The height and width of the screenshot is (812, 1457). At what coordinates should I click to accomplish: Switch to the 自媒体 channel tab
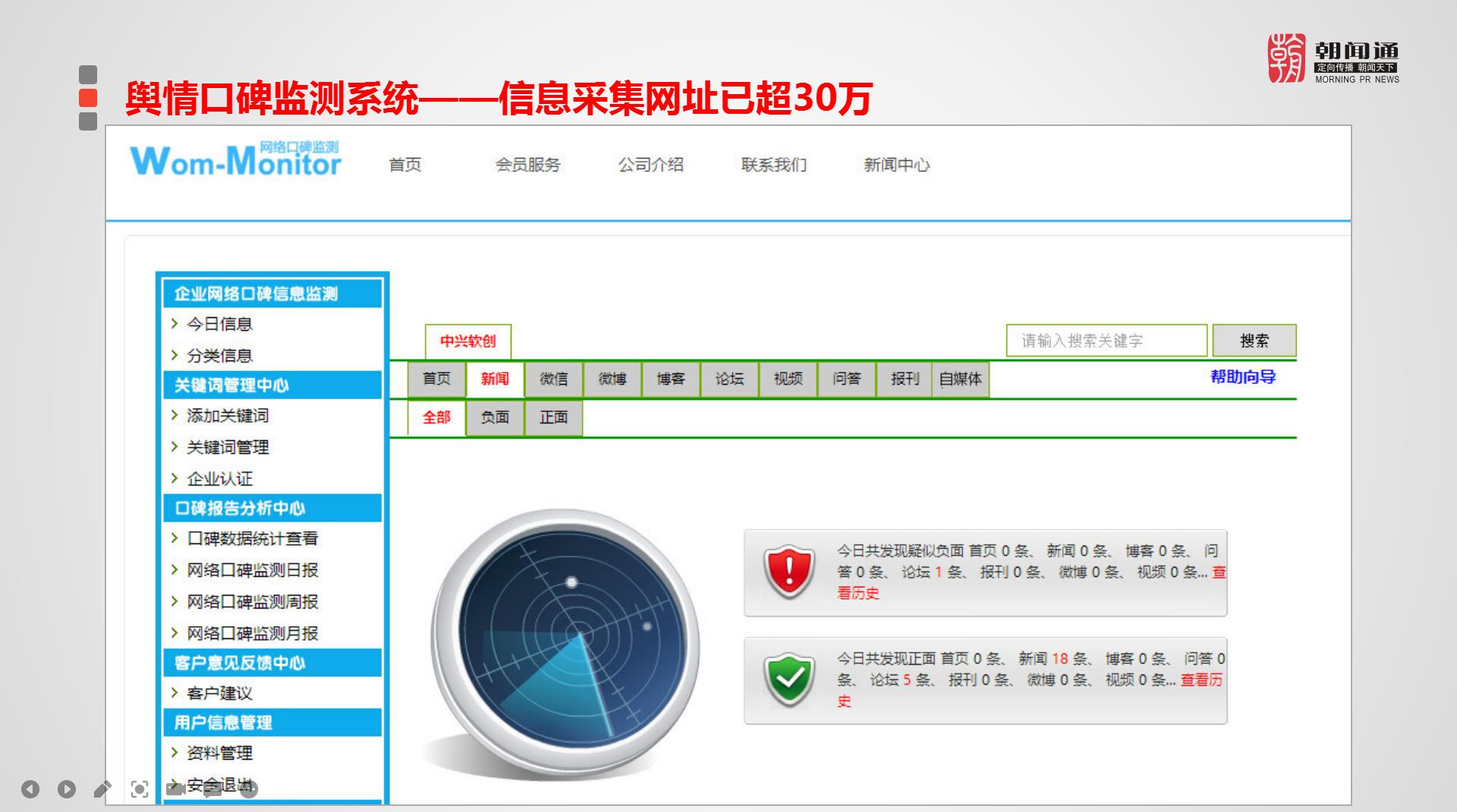(961, 379)
